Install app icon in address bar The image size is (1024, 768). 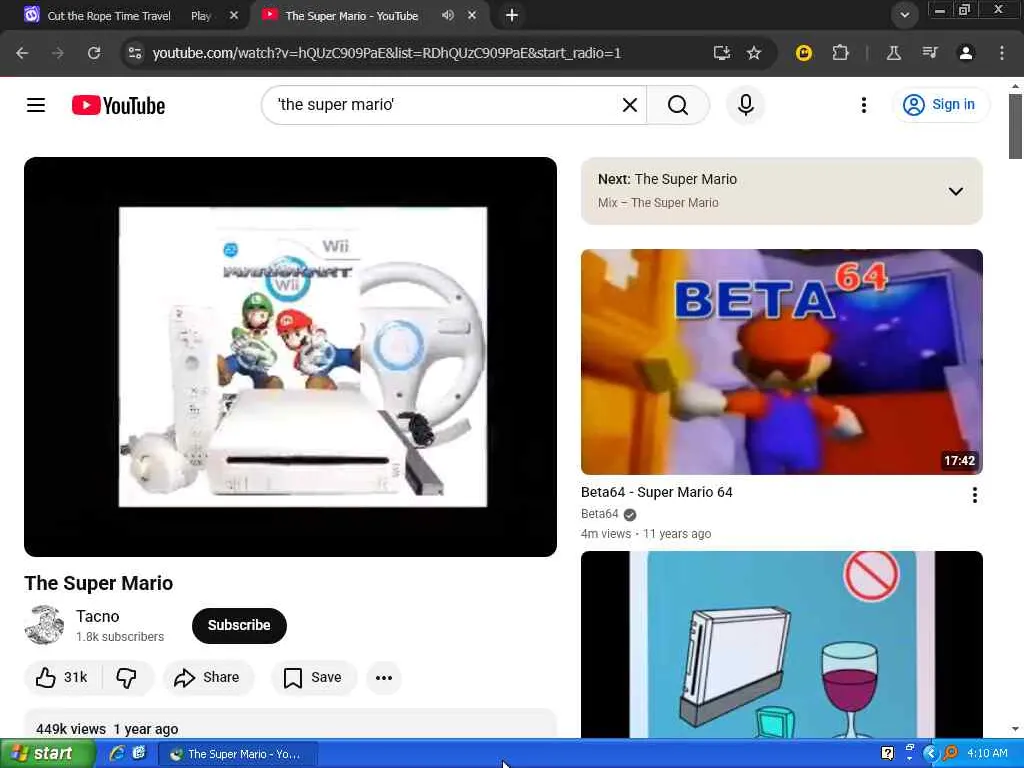click(x=721, y=53)
